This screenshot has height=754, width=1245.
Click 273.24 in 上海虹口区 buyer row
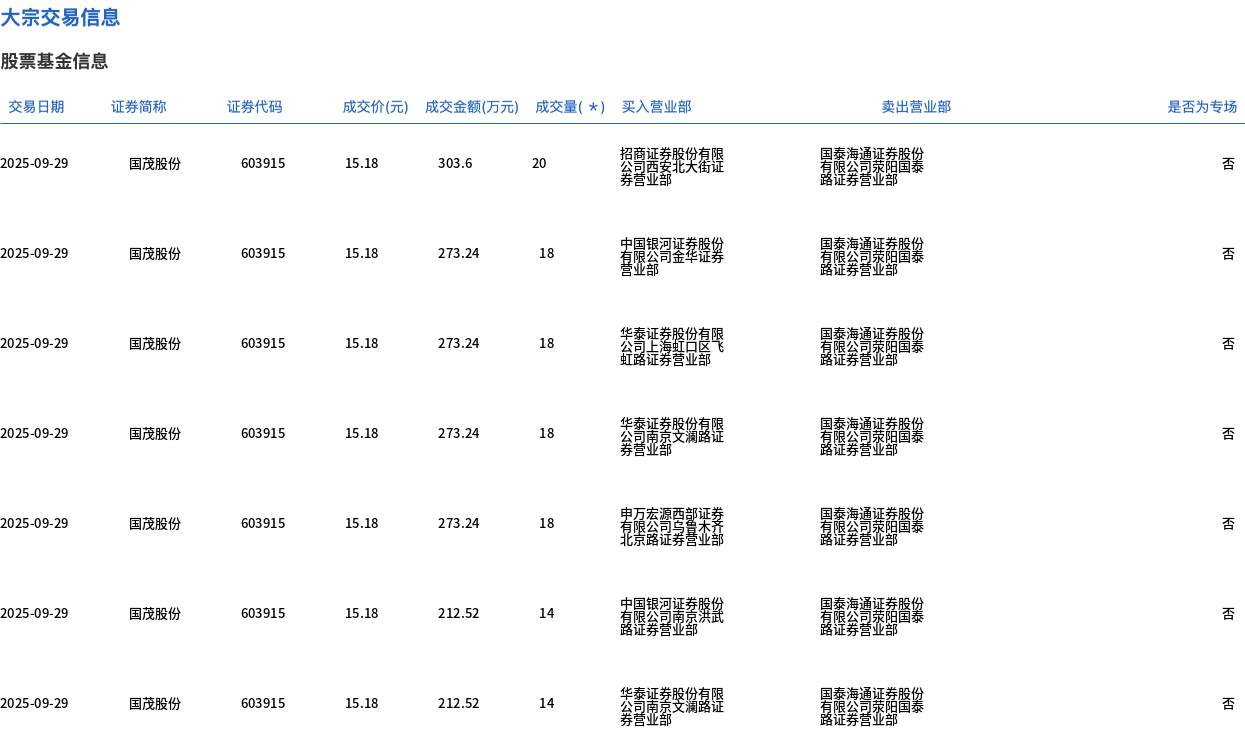click(x=458, y=343)
